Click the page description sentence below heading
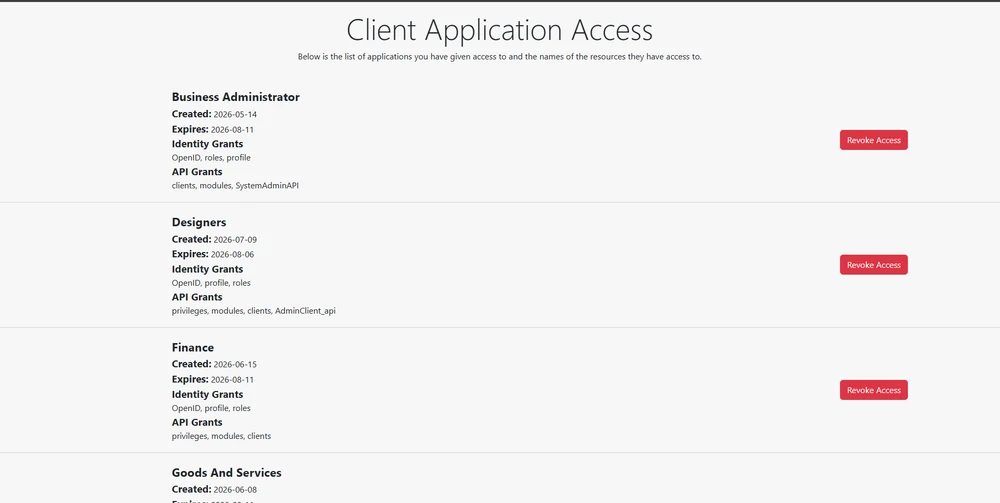Image resolution: width=1000 pixels, height=503 pixels. tap(499, 57)
